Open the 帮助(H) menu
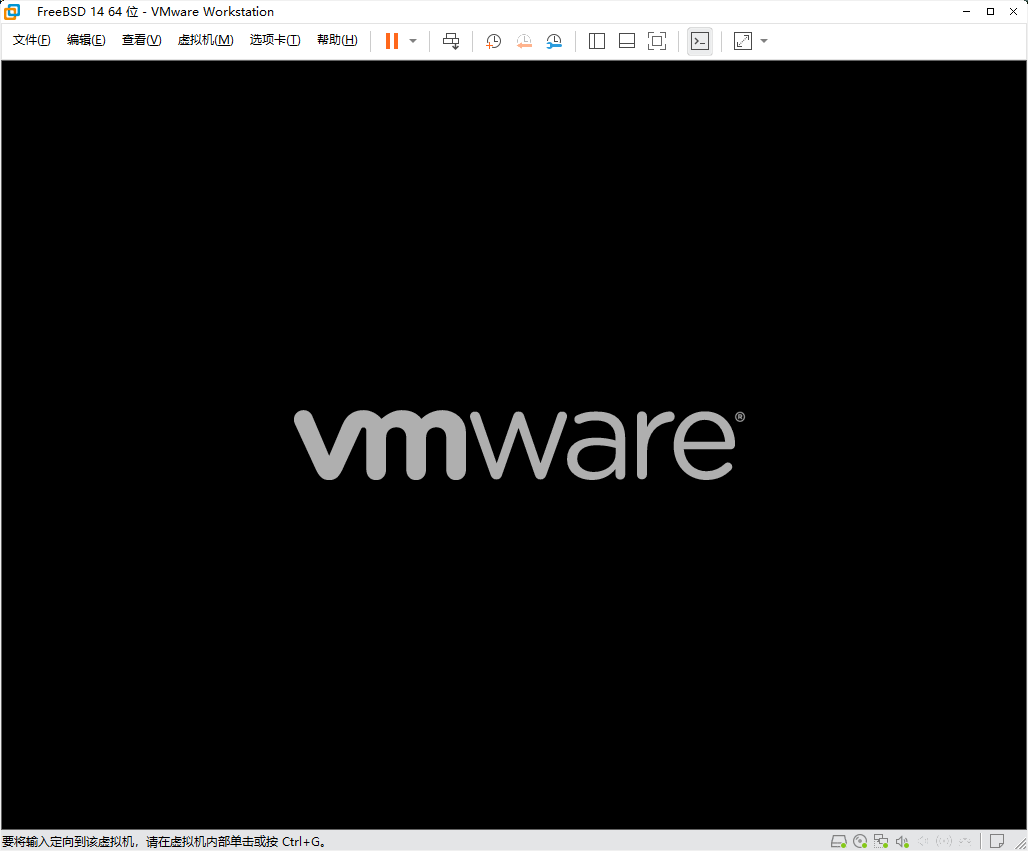Image resolution: width=1028 pixels, height=851 pixels. click(x=337, y=40)
